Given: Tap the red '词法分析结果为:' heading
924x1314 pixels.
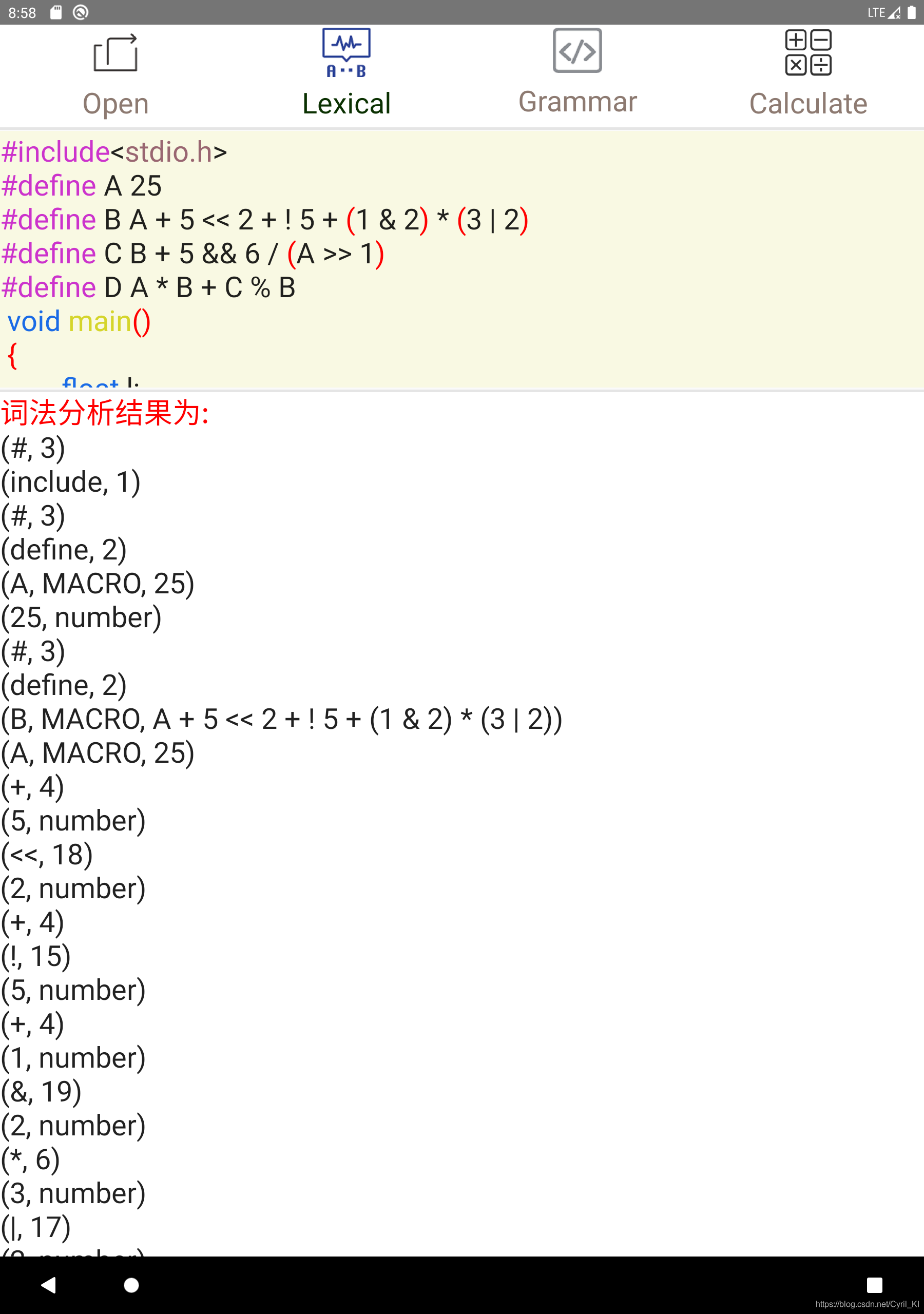Looking at the screenshot, I should point(105,413).
